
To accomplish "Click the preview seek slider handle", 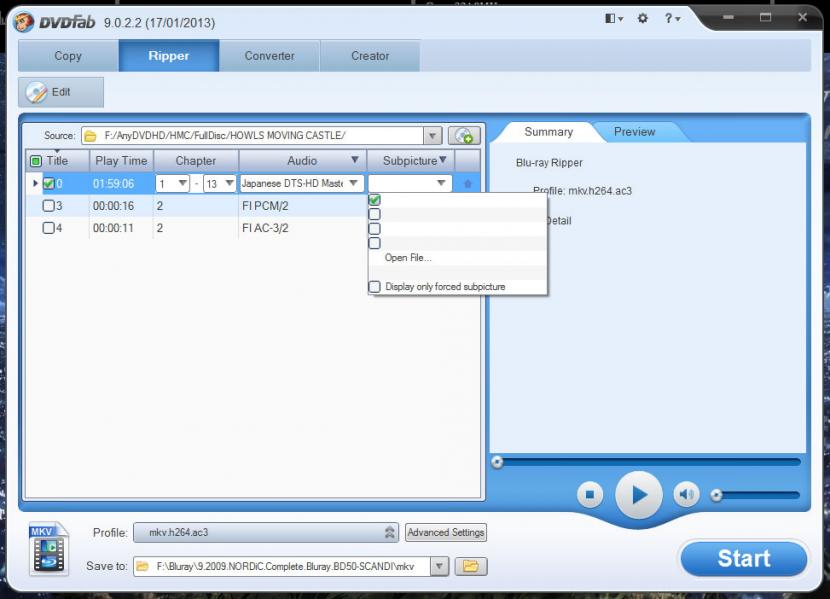I will pos(497,462).
